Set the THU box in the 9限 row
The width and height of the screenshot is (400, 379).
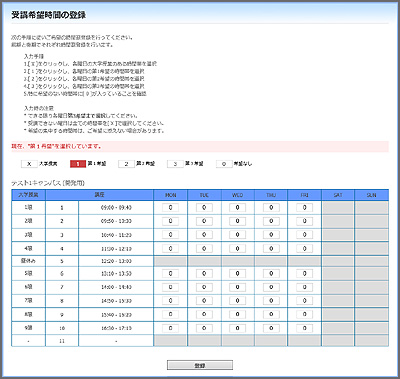click(x=271, y=328)
